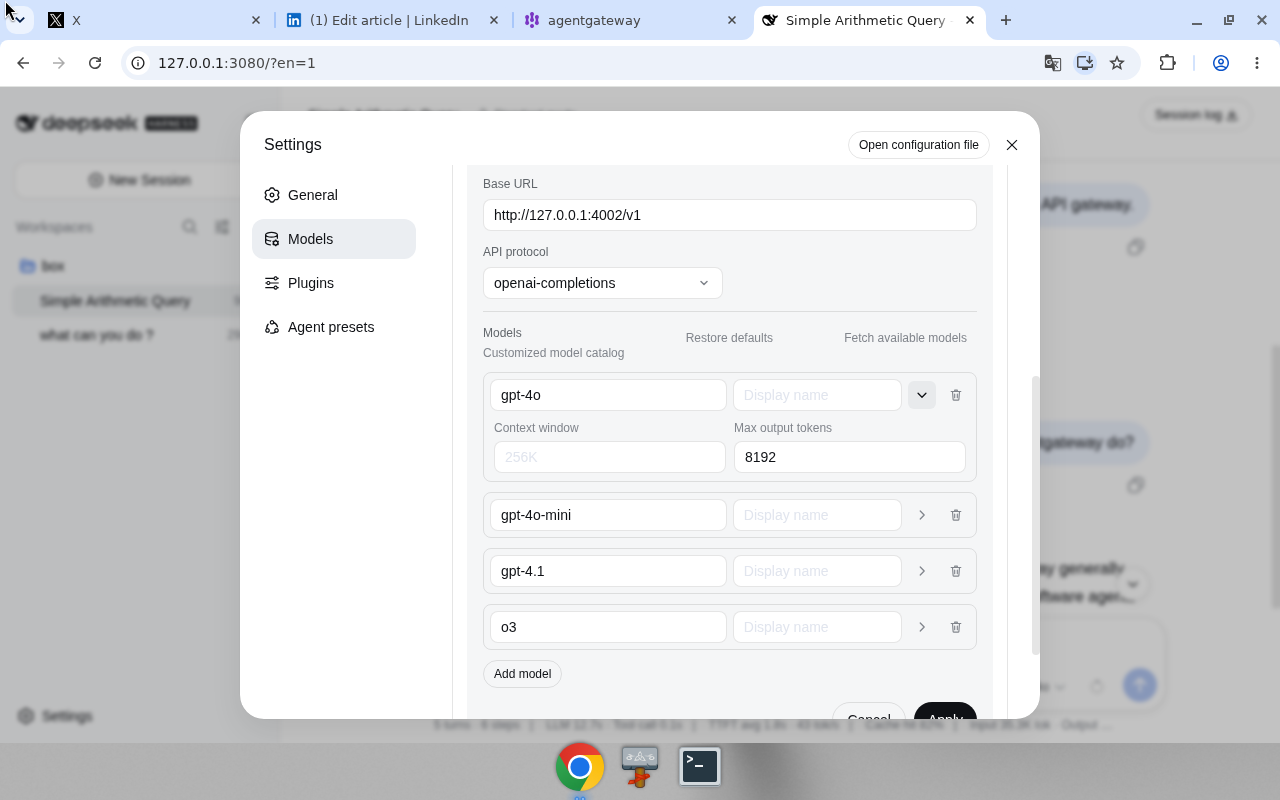
Task: Open the terminal from the dock
Action: point(700,767)
